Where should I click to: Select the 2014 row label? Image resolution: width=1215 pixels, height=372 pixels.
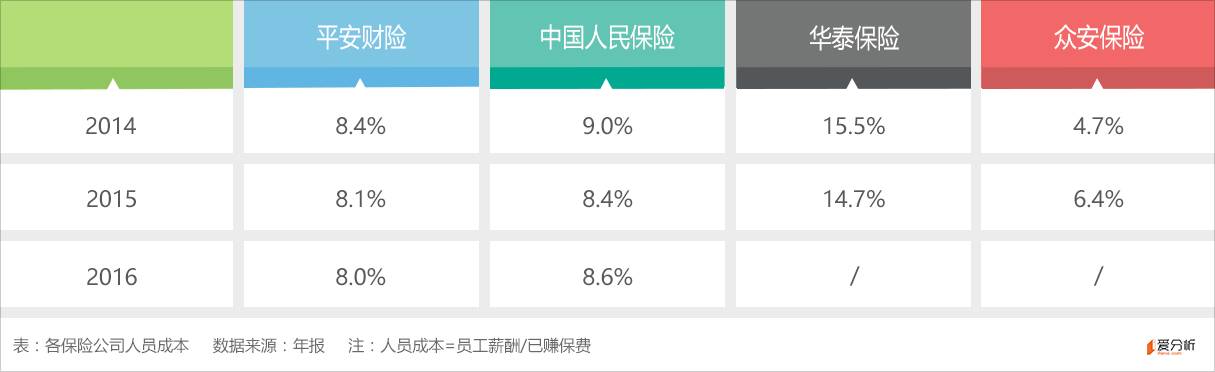click(x=110, y=126)
